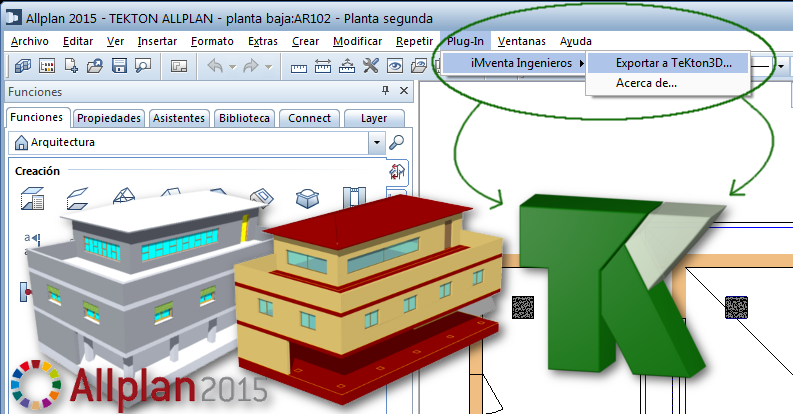Switch to the Layer tab

(x=374, y=118)
